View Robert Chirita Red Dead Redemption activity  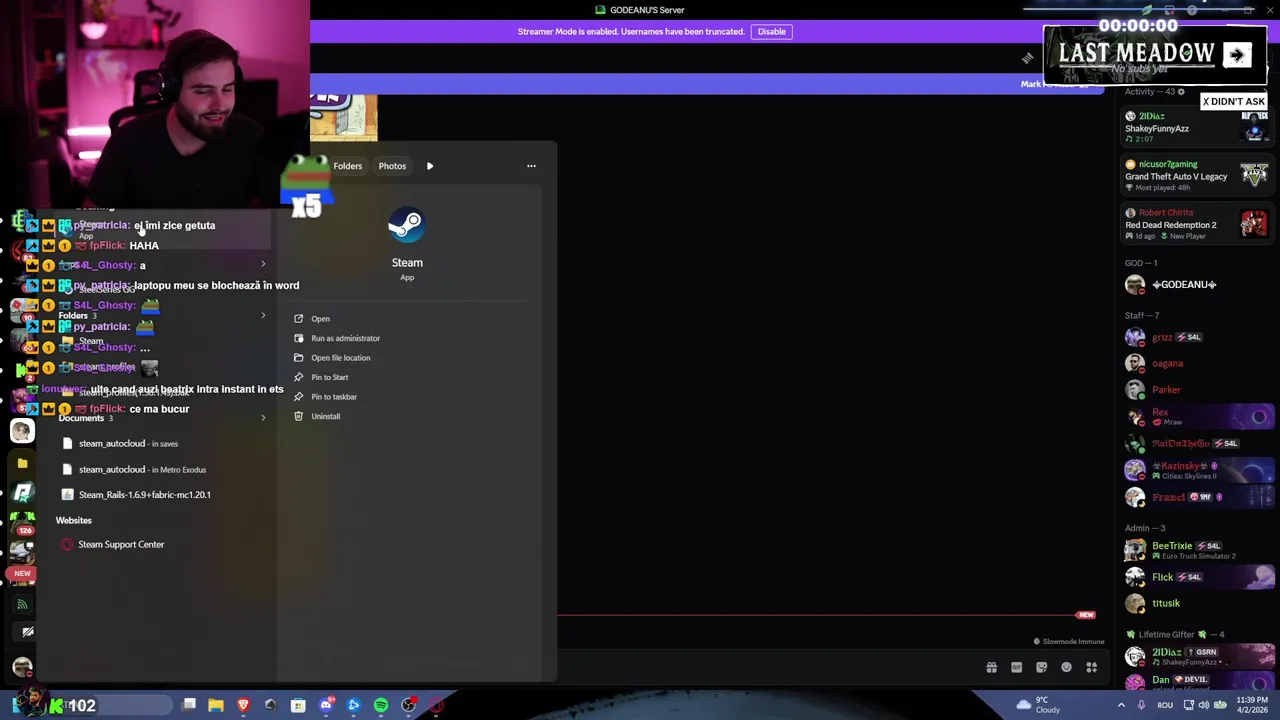point(1196,224)
